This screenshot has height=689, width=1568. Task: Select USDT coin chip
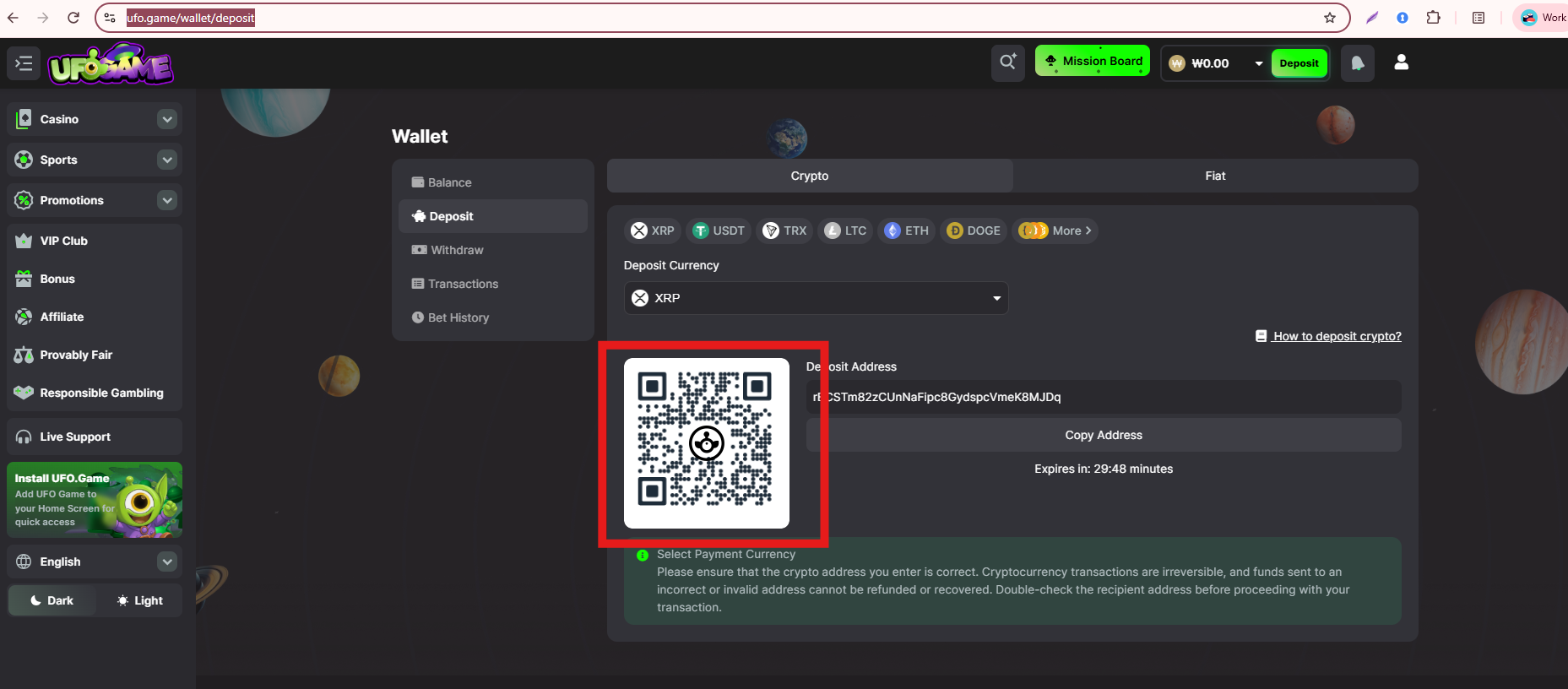point(719,231)
